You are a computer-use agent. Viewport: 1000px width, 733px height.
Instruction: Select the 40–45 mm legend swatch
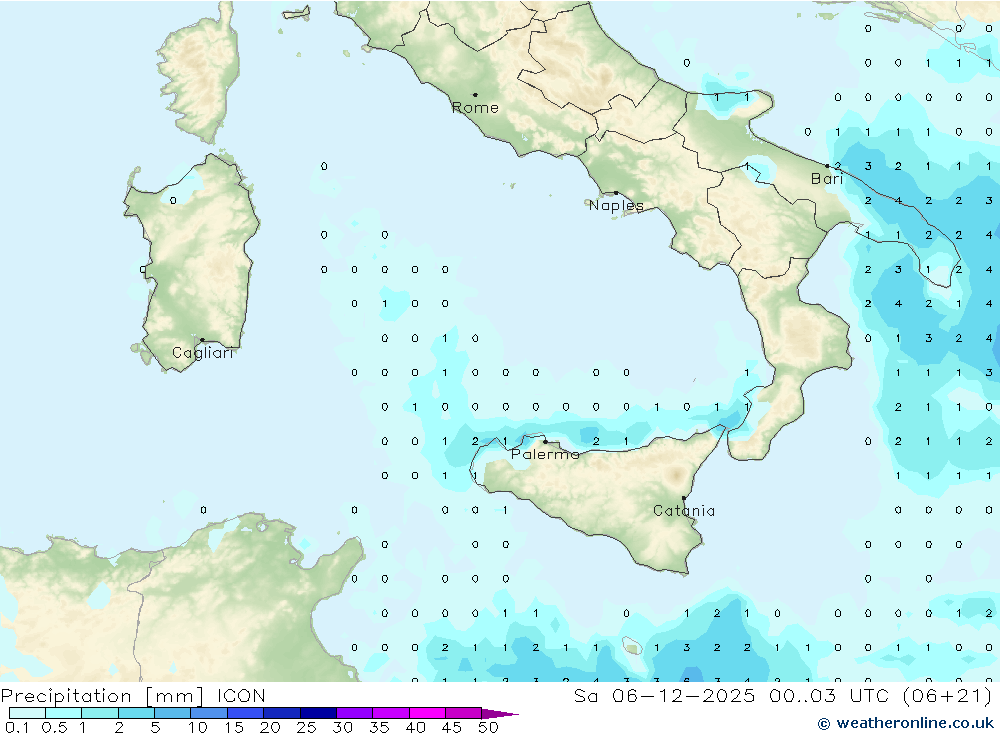pyautogui.click(x=427, y=713)
